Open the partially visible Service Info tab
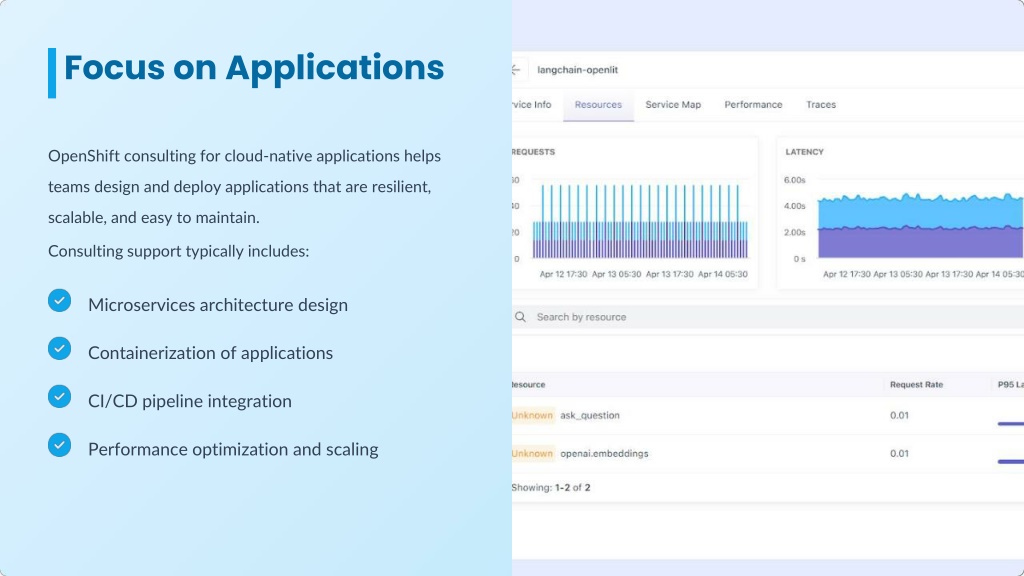The height and width of the screenshot is (576, 1024). 531,105
